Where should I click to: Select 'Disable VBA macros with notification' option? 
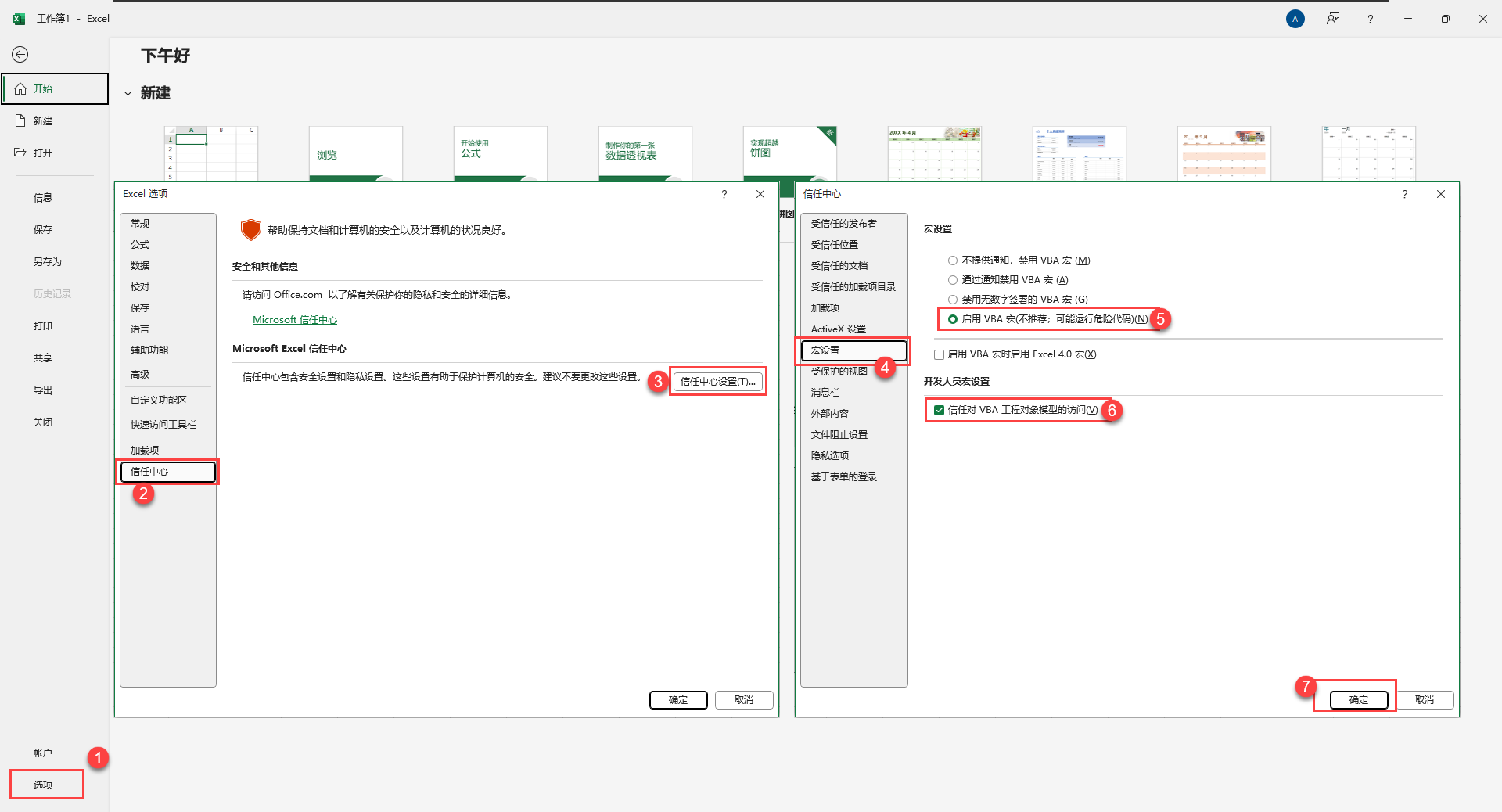pos(953,280)
